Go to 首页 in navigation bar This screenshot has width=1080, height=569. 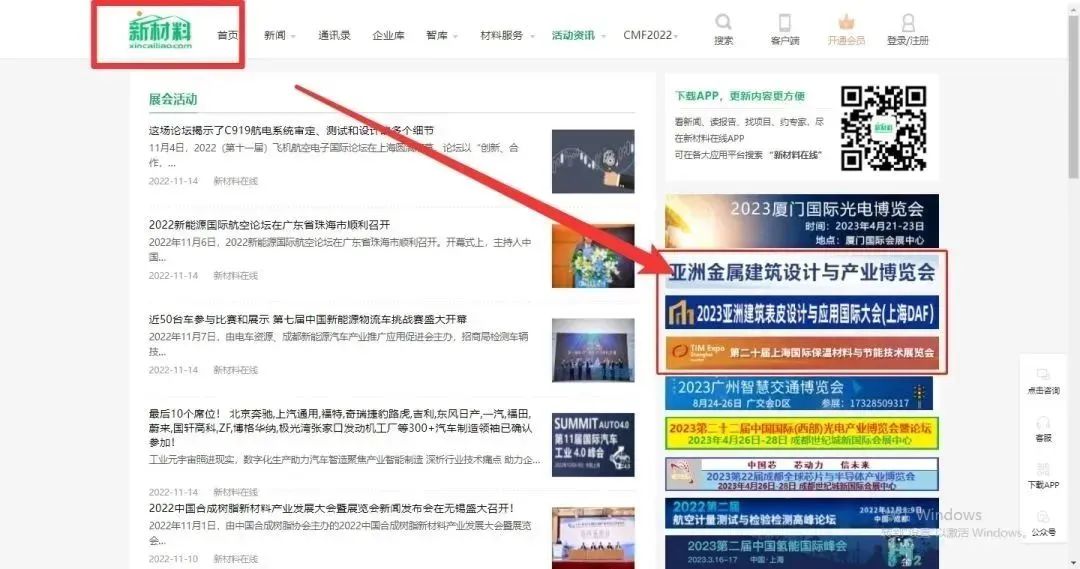point(227,35)
